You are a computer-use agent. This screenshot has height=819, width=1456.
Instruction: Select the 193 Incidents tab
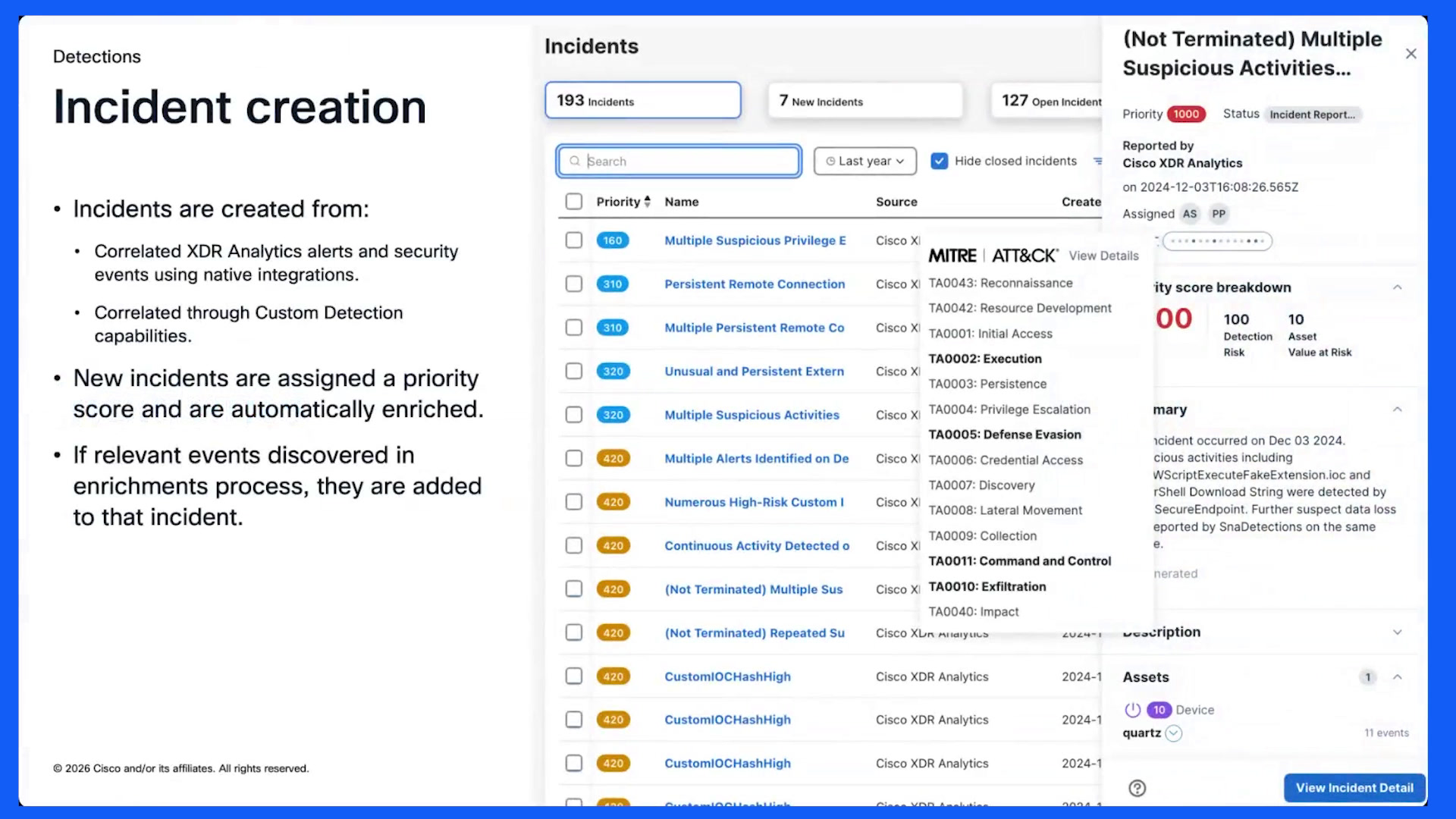point(642,100)
